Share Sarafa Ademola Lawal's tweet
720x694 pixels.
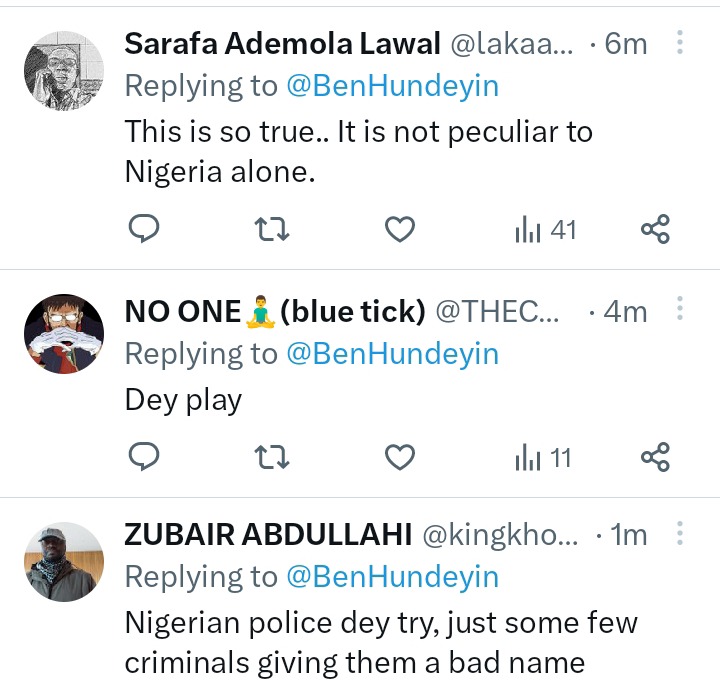pyautogui.click(x=655, y=230)
